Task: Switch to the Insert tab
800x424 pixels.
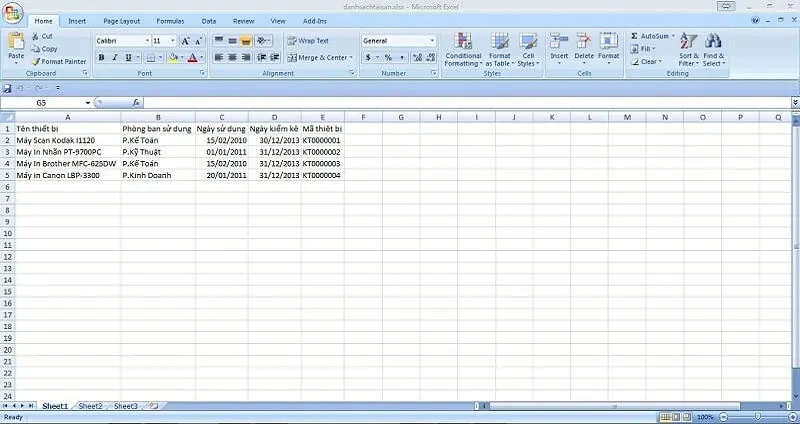Action: (77, 21)
